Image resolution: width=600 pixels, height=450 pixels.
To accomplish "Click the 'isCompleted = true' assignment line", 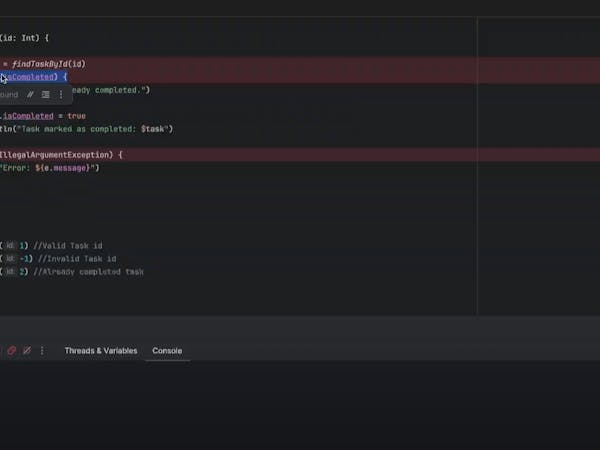I will [x=42, y=116].
